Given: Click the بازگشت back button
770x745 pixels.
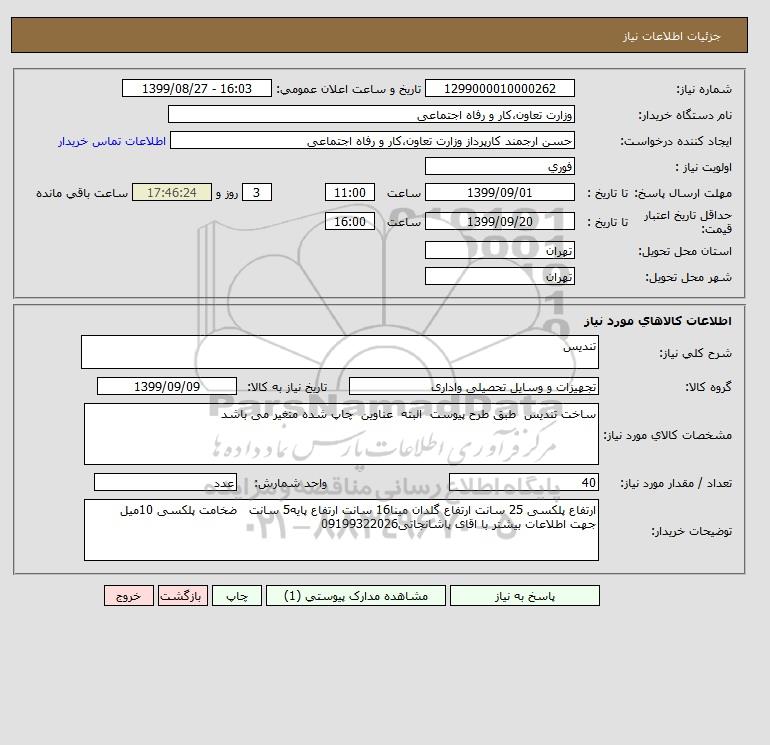Looking at the screenshot, I should pyautogui.click(x=183, y=595).
